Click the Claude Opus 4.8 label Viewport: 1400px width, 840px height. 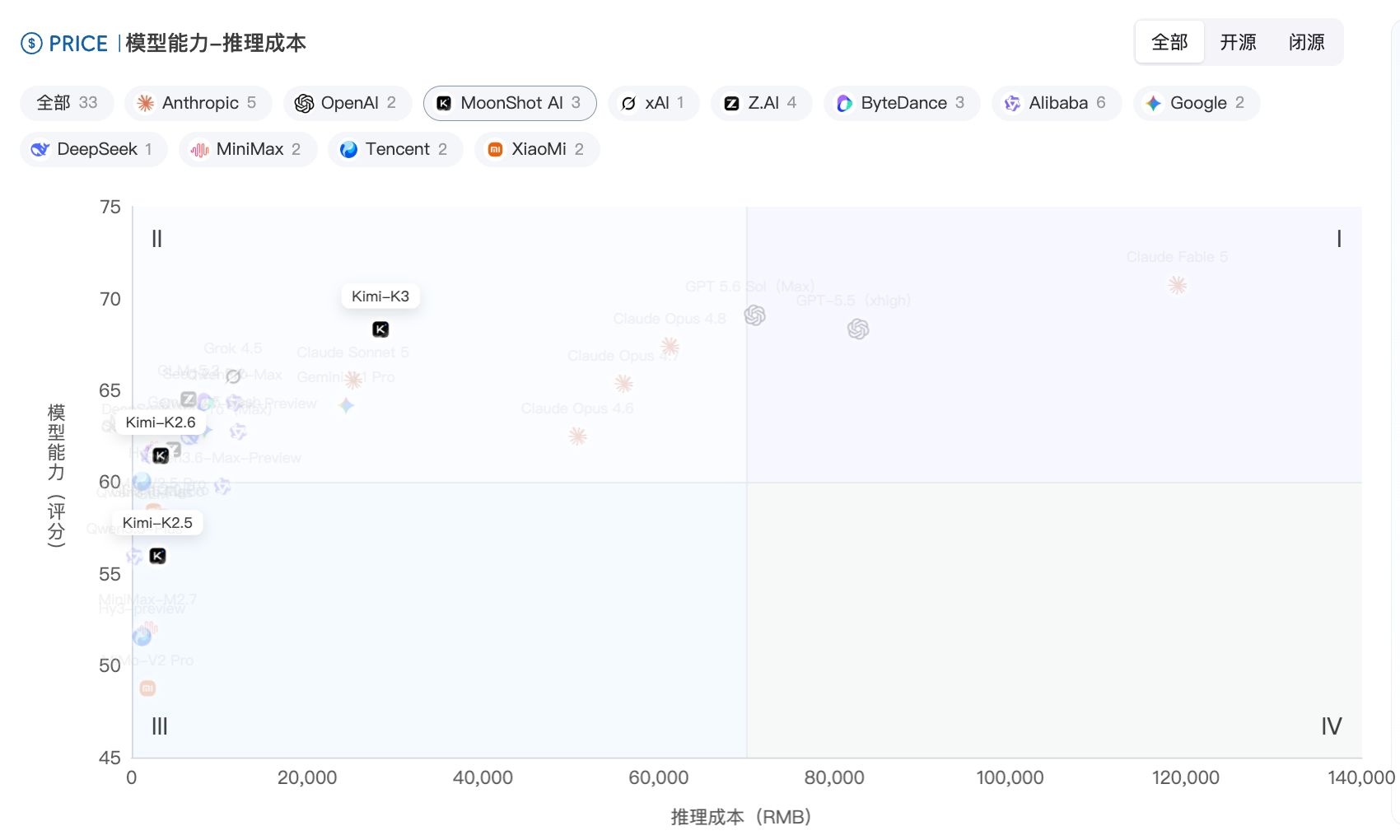point(670,319)
